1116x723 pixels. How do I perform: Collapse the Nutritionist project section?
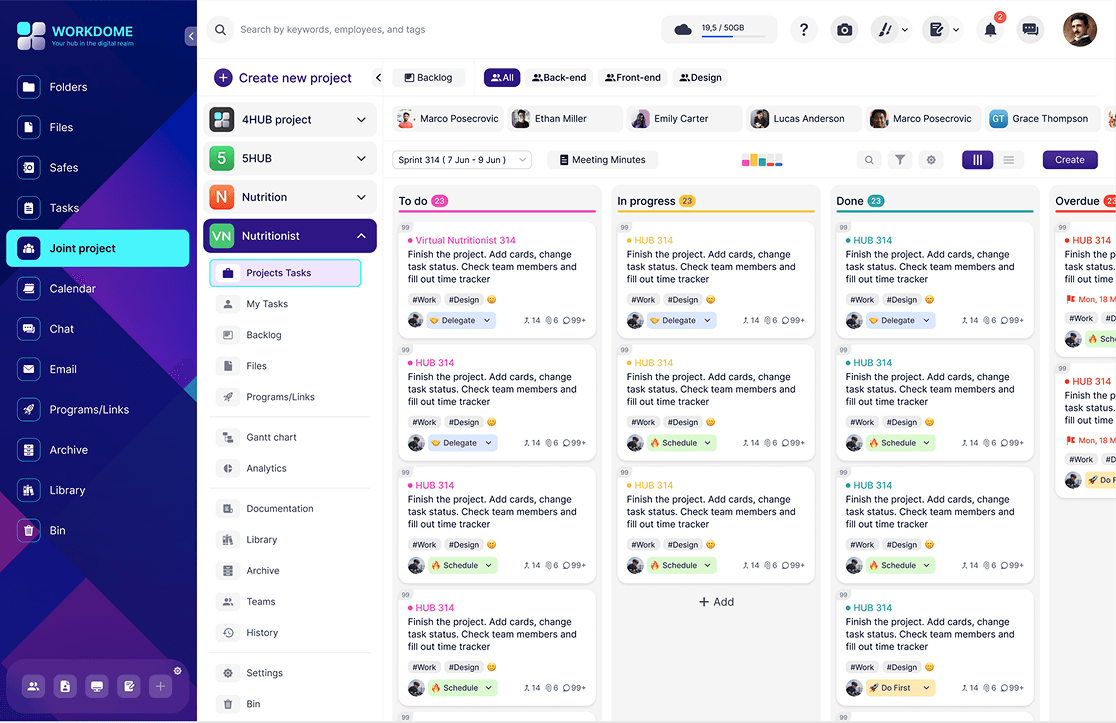[x=361, y=236]
